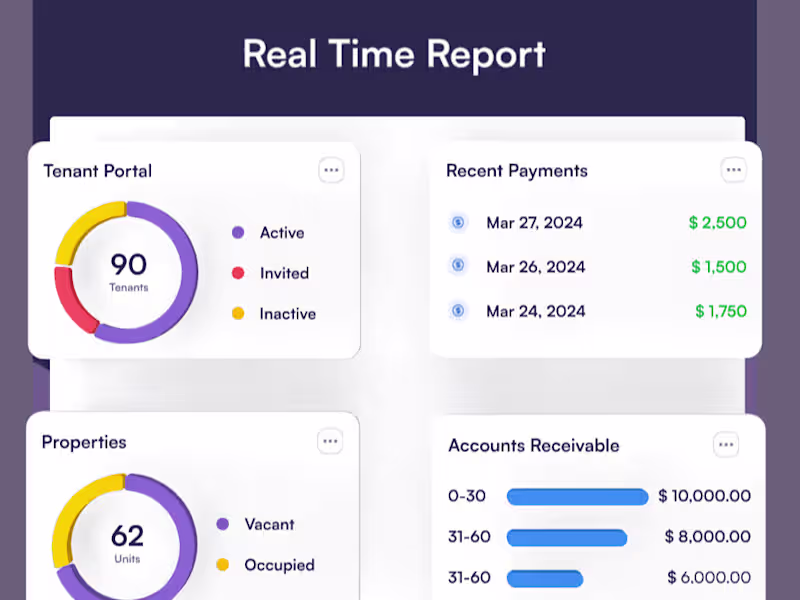Open the Tenant Portal more options menu
The image size is (800, 600).
[x=331, y=170]
